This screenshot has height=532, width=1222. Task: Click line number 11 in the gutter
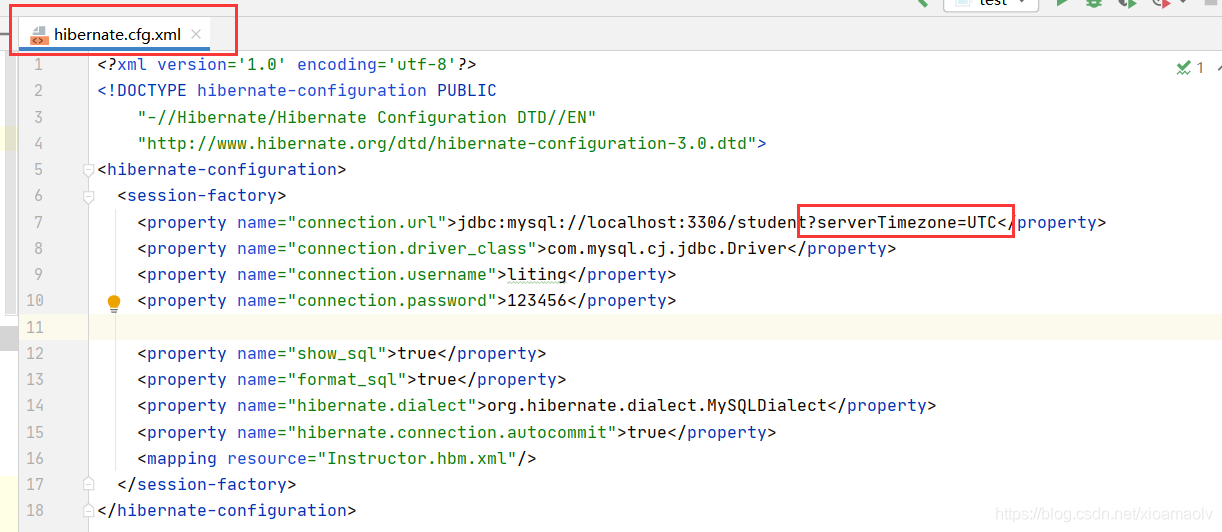pos(35,327)
